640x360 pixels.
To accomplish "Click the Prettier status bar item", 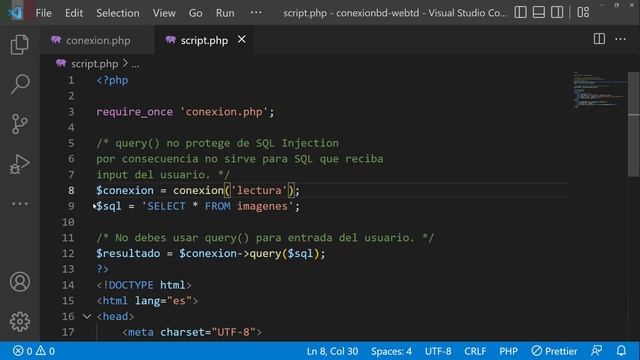I will click(554, 351).
